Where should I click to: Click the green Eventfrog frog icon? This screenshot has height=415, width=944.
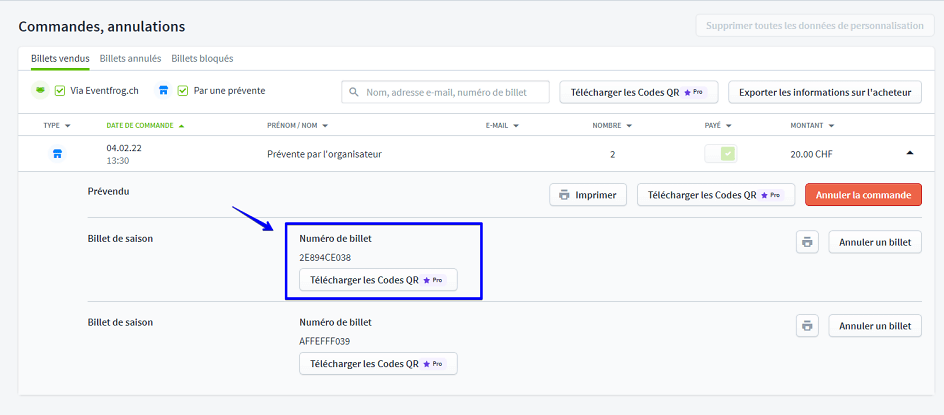(x=39, y=91)
